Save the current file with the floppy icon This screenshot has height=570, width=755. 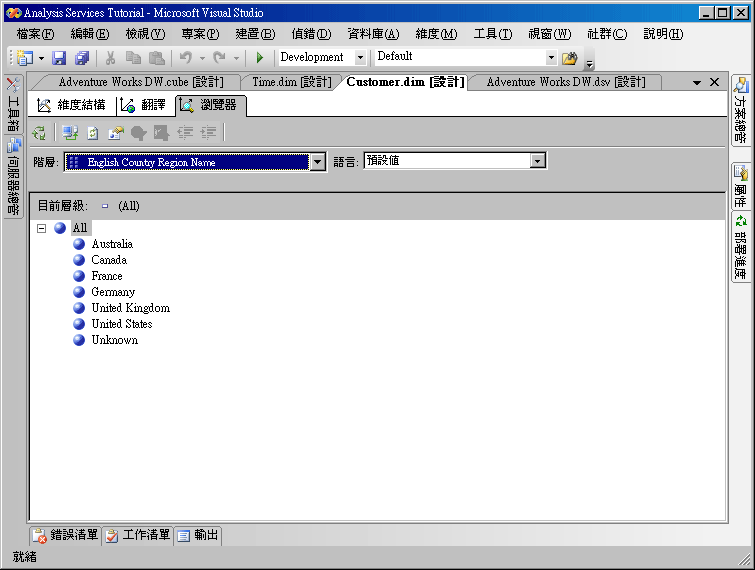pyautogui.click(x=59, y=58)
